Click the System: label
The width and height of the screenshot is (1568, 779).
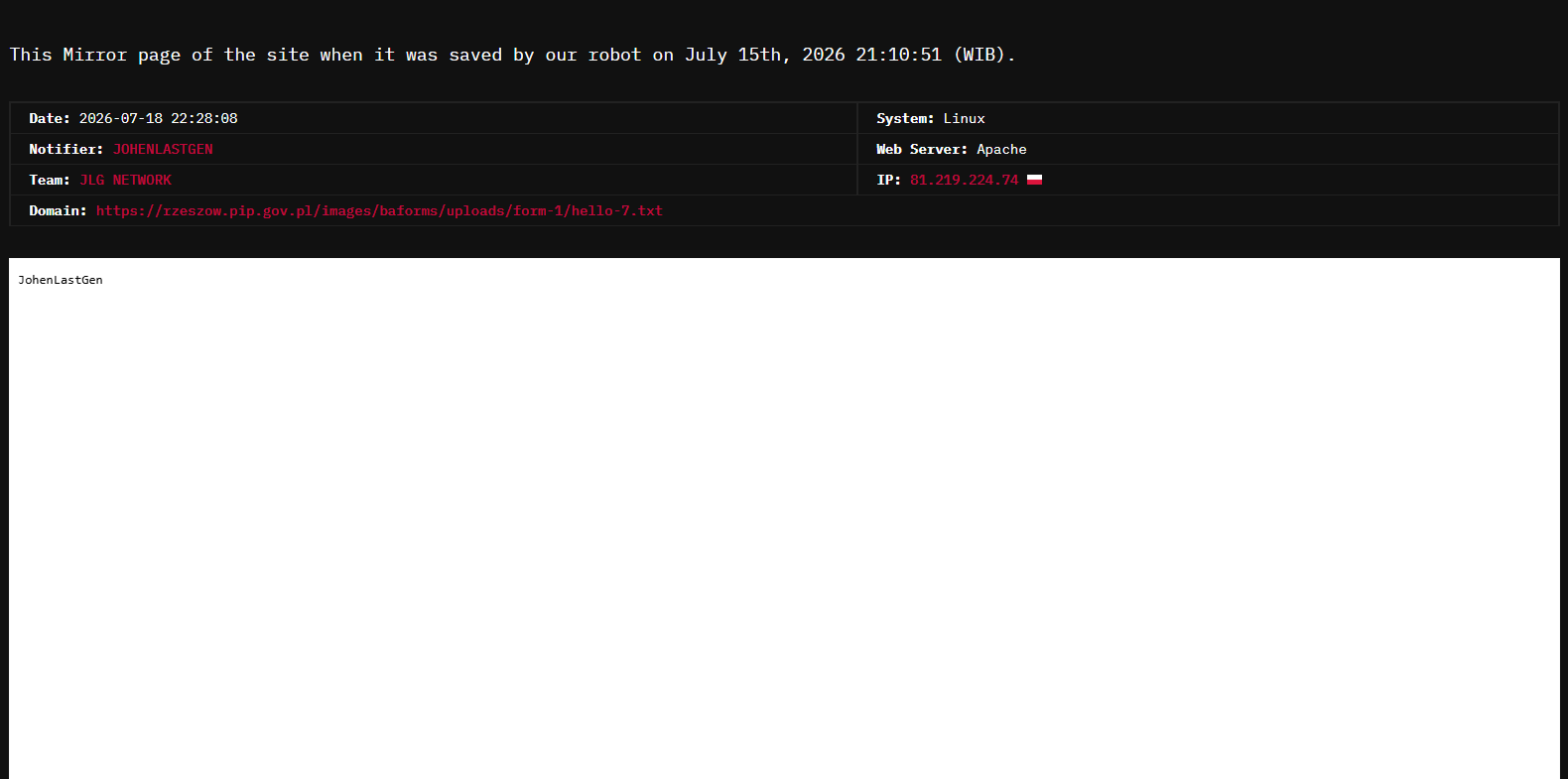(905, 118)
